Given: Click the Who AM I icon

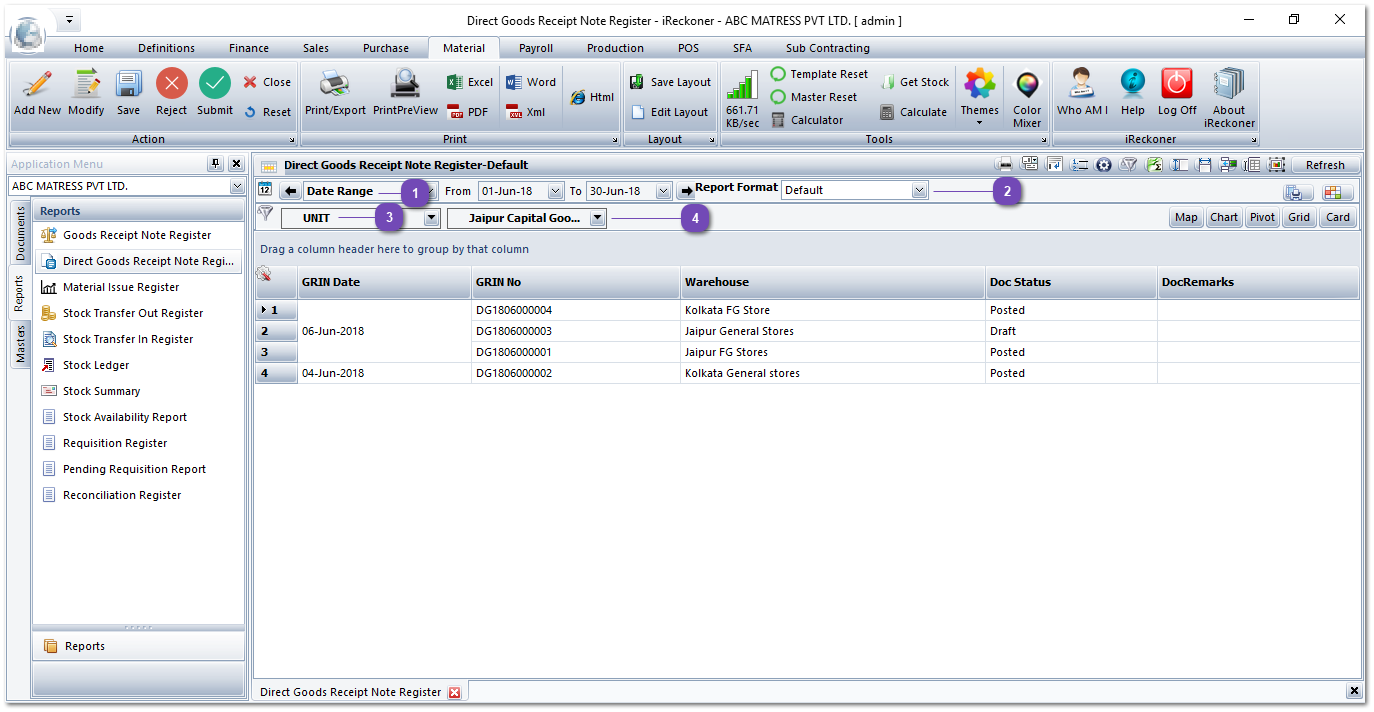Looking at the screenshot, I should click(1081, 84).
